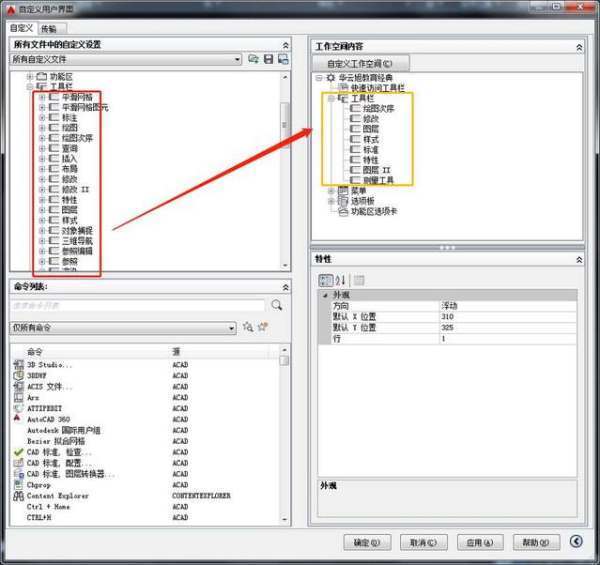The width and height of the screenshot is (600, 565).
Task: Click the magnifier search icon in 命令列表
Action: click(x=277, y=305)
